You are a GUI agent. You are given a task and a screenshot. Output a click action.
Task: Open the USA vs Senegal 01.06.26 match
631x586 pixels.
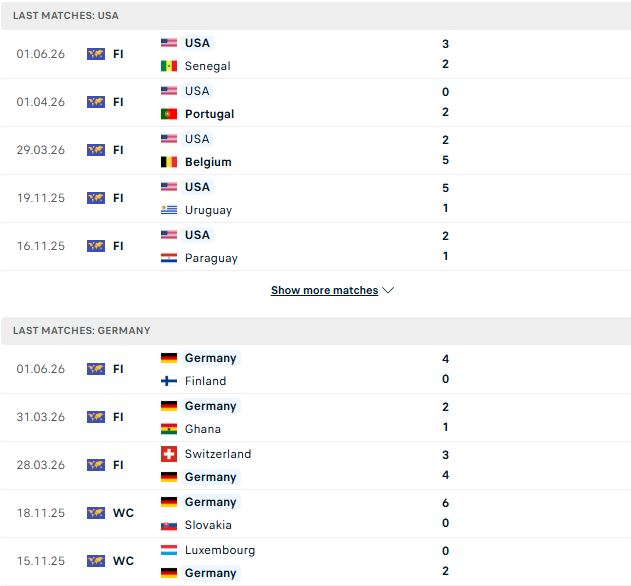click(316, 54)
